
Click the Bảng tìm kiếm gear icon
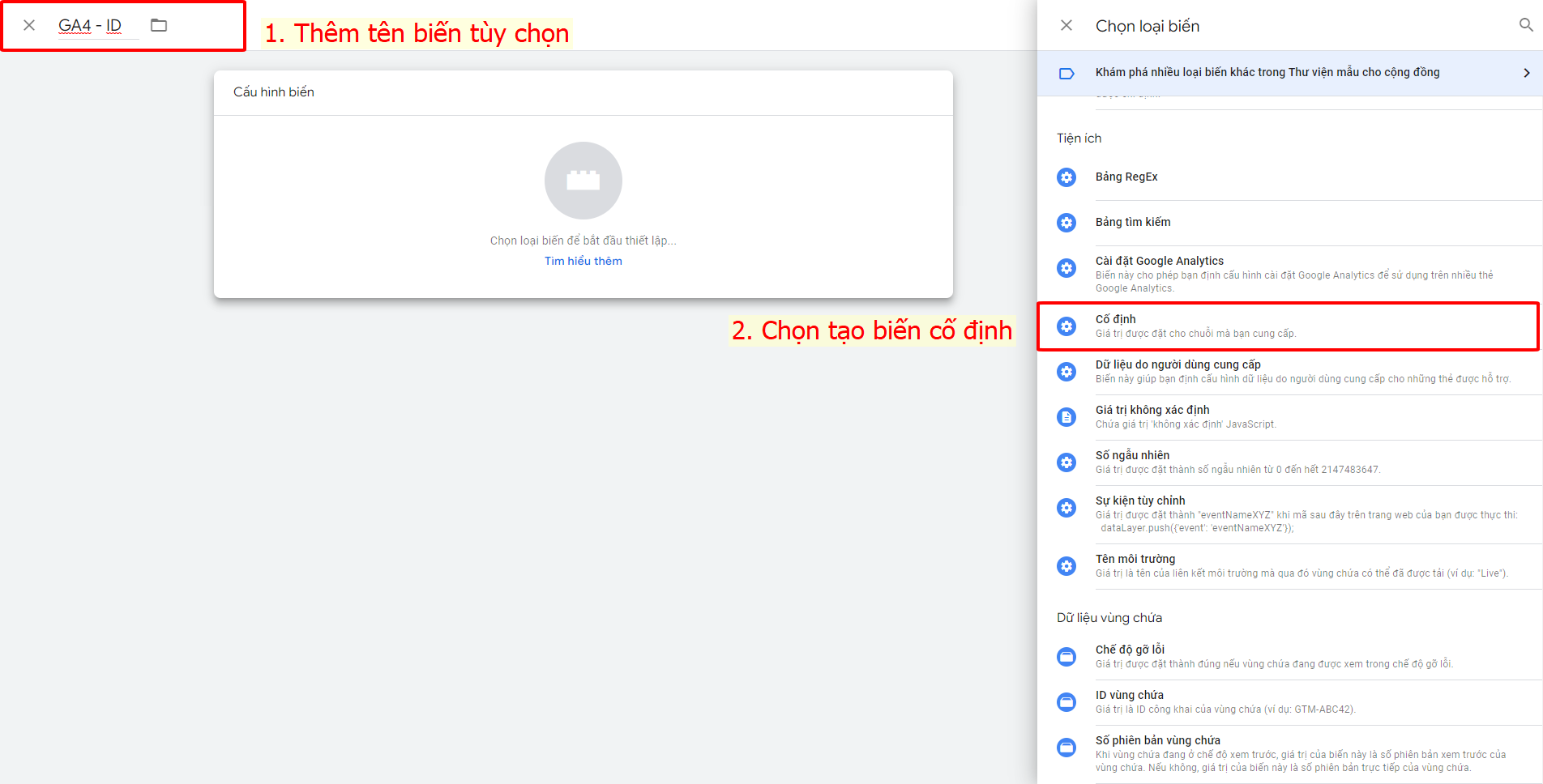point(1066,223)
